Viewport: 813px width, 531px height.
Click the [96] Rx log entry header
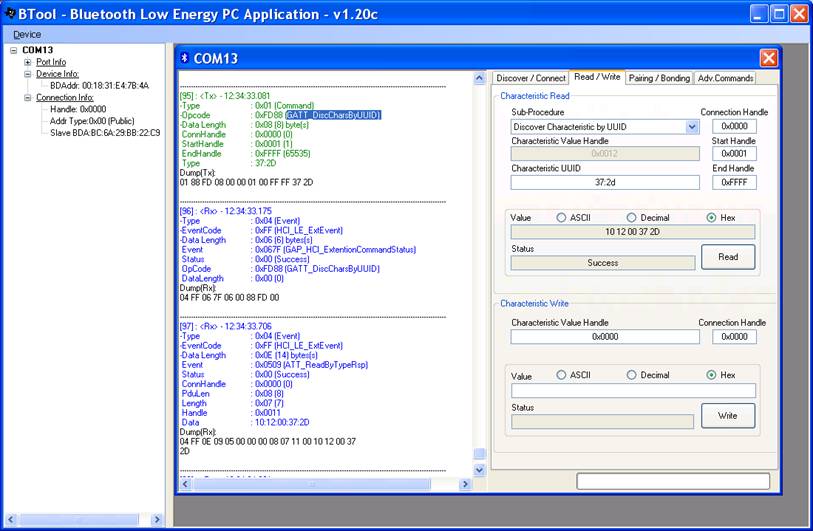(x=225, y=211)
